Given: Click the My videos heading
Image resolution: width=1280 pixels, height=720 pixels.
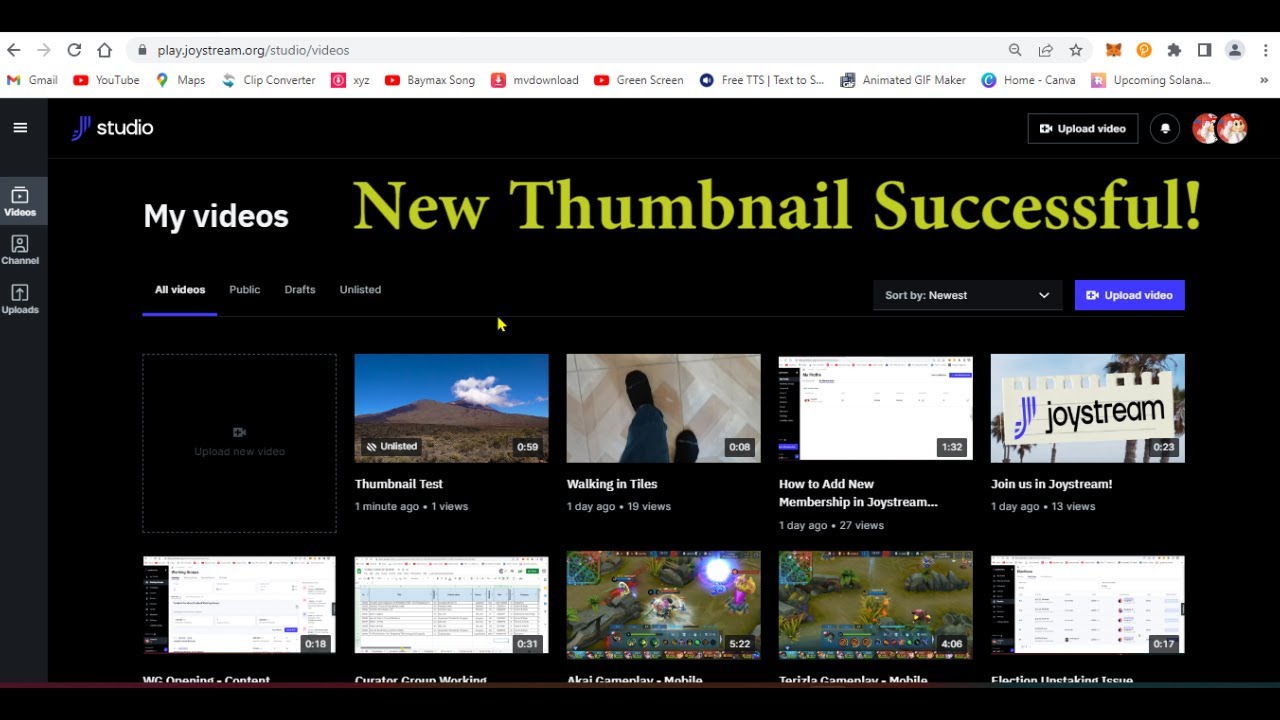Looking at the screenshot, I should click(x=216, y=216).
